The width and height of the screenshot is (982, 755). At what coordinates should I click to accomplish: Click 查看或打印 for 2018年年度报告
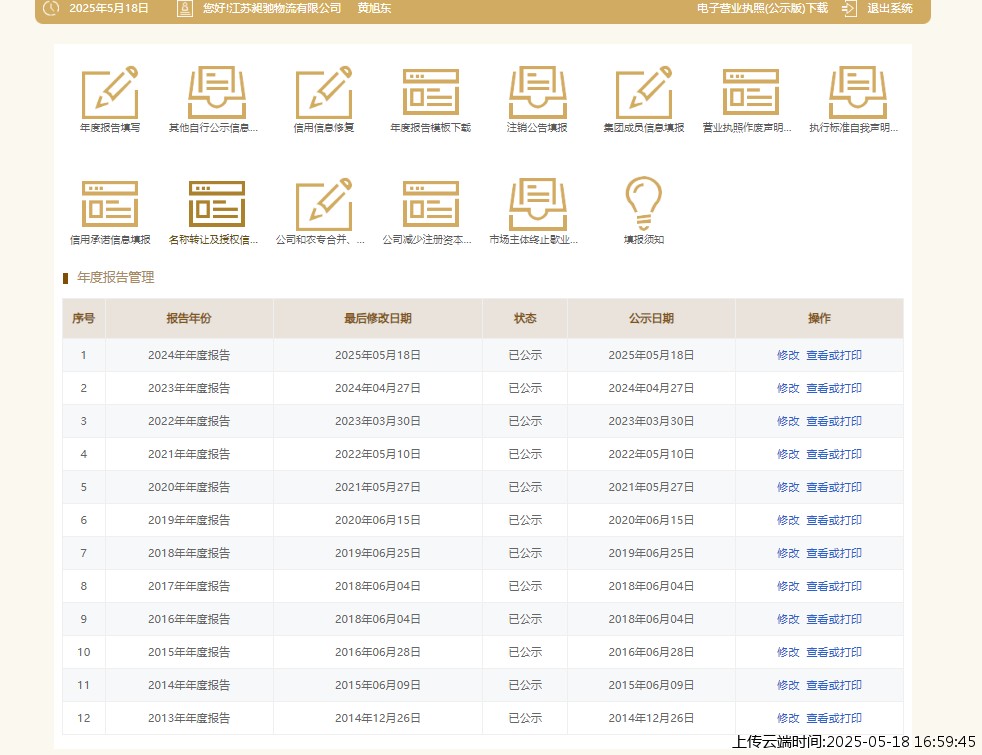(834, 553)
